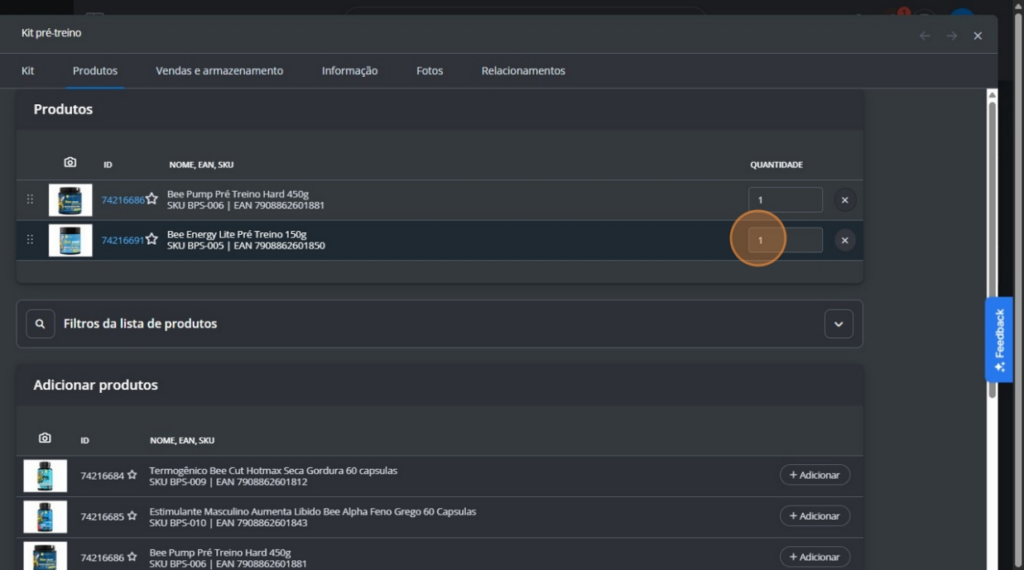The height and width of the screenshot is (570, 1024).
Task: Add Estimulante Masculino Bee Alpha to kit
Action: click(814, 516)
